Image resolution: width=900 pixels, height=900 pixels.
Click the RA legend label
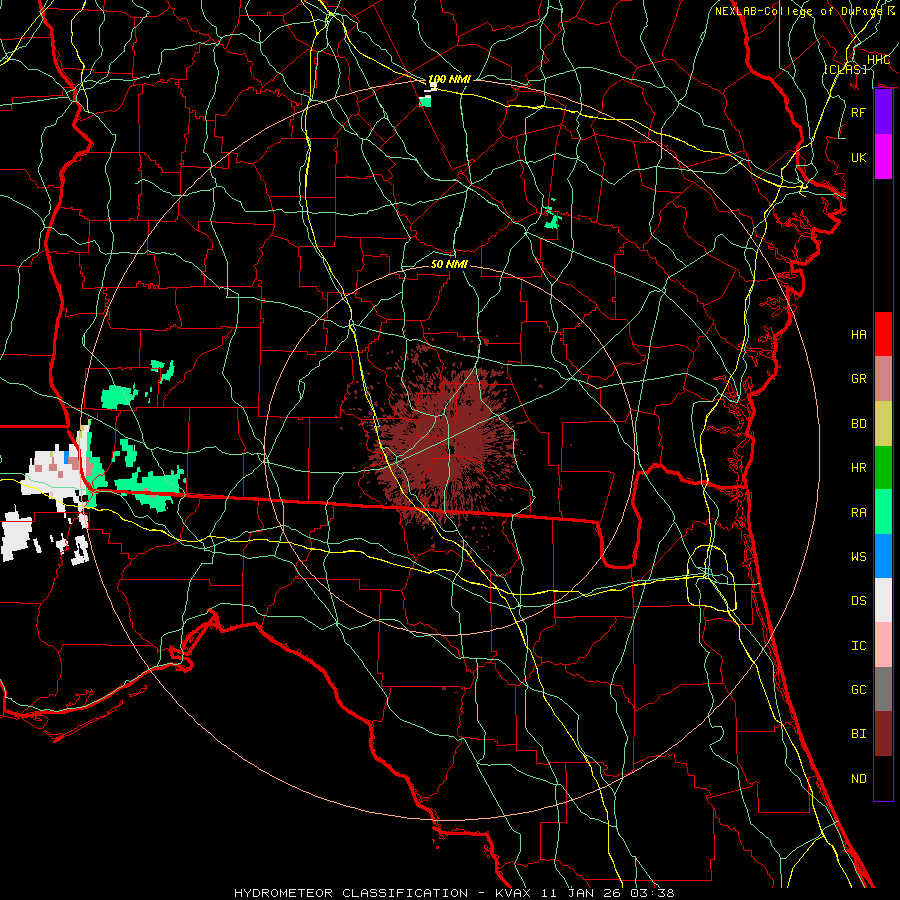pyautogui.click(x=859, y=513)
